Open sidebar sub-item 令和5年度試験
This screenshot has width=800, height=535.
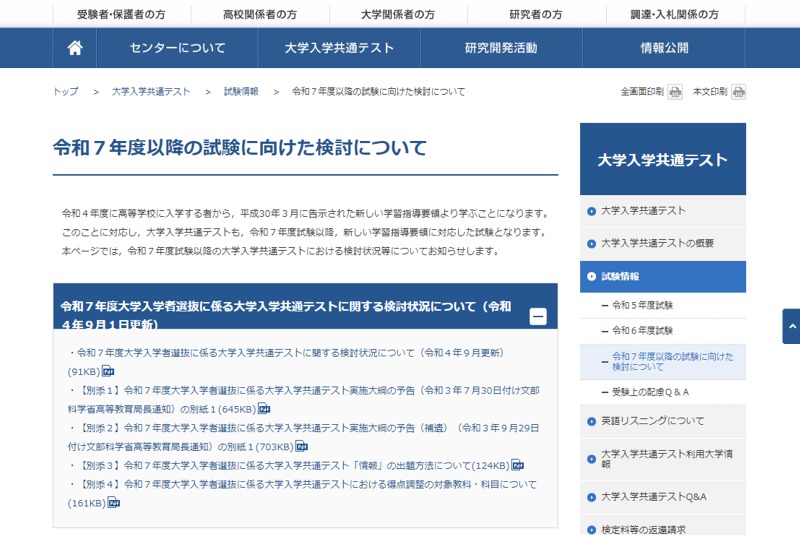point(663,305)
